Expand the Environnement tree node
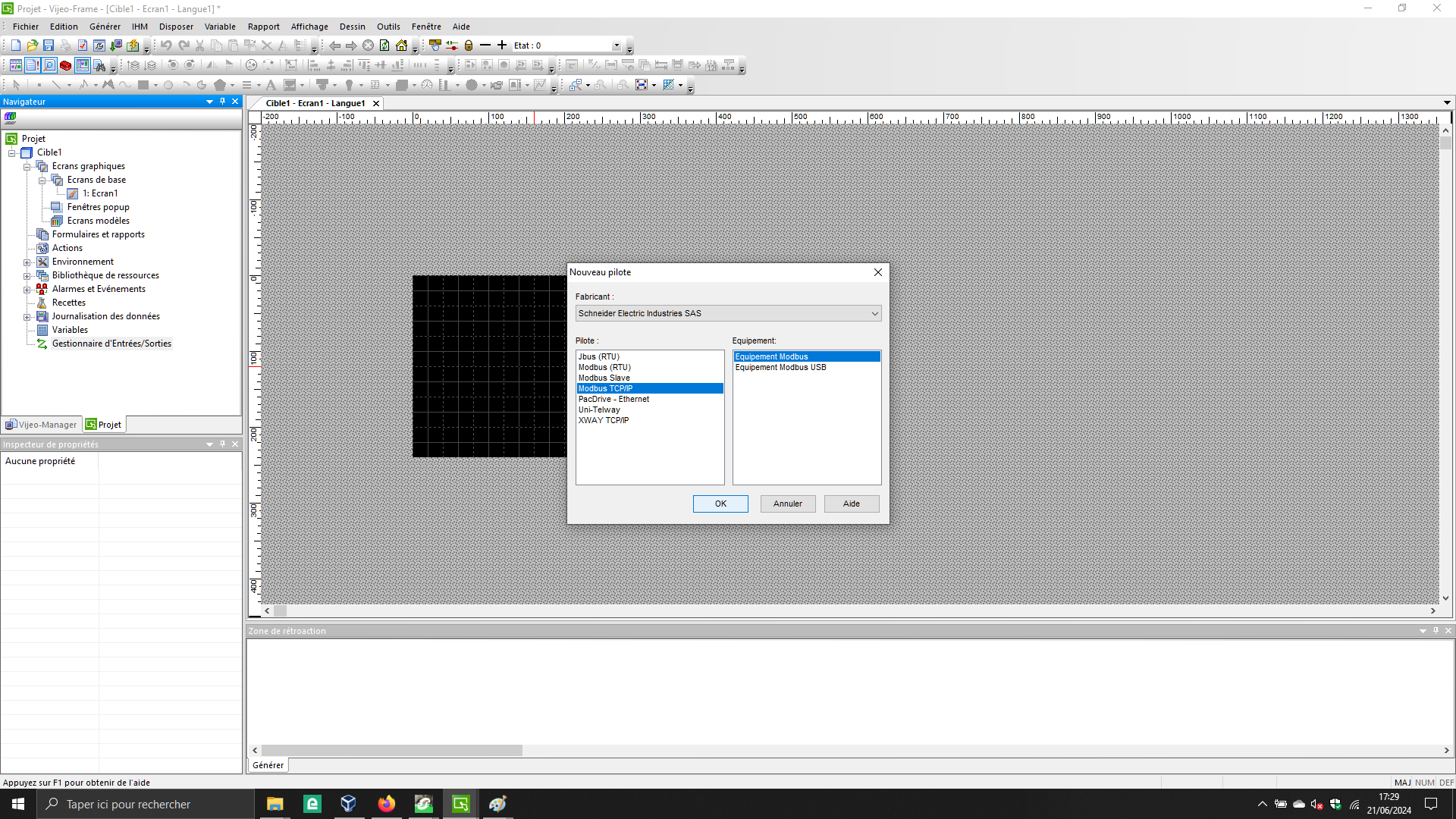The width and height of the screenshot is (1456, 819). (27, 262)
